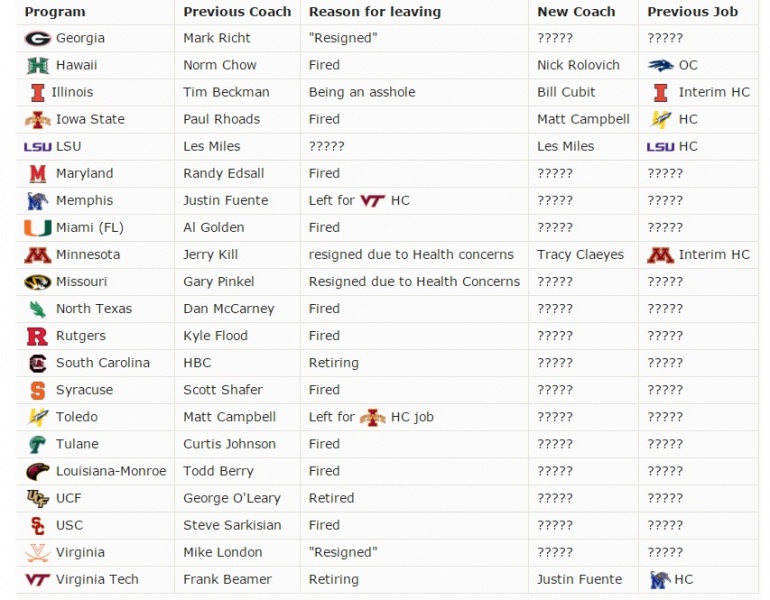
Task: Click the Previous Coach column header
Action: click(x=237, y=12)
